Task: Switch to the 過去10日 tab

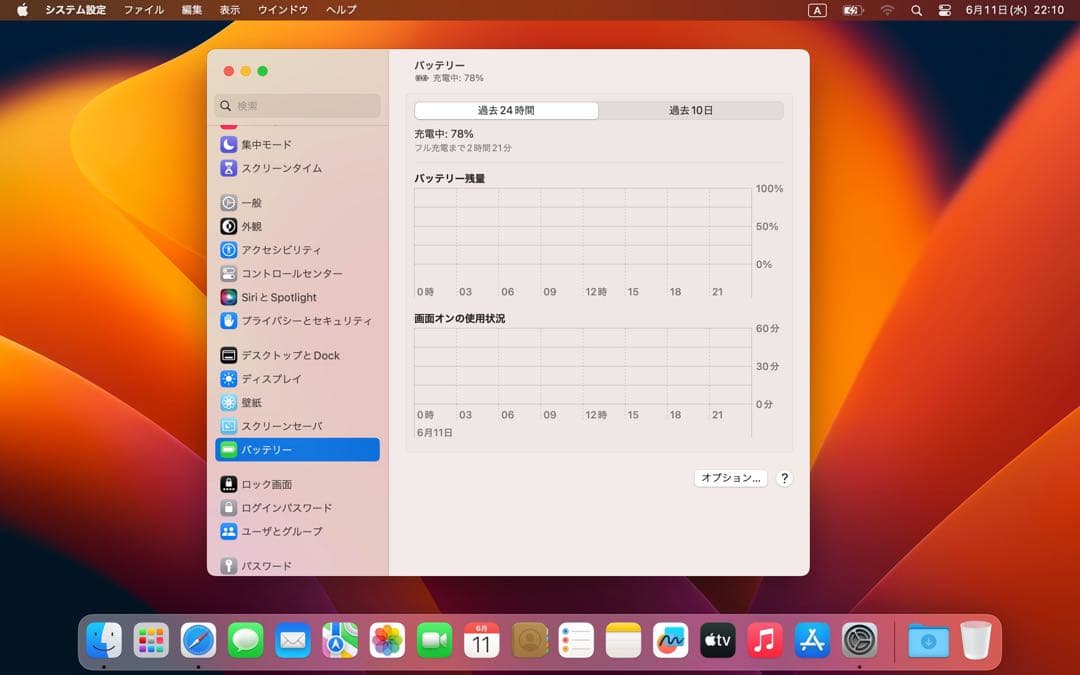Action: 689,110
